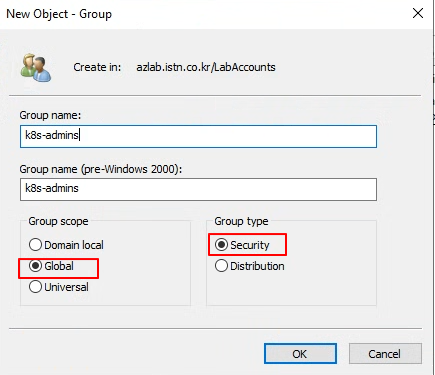The width and height of the screenshot is (435, 375).
Task: Cancel the new group dialog
Action: (x=385, y=354)
